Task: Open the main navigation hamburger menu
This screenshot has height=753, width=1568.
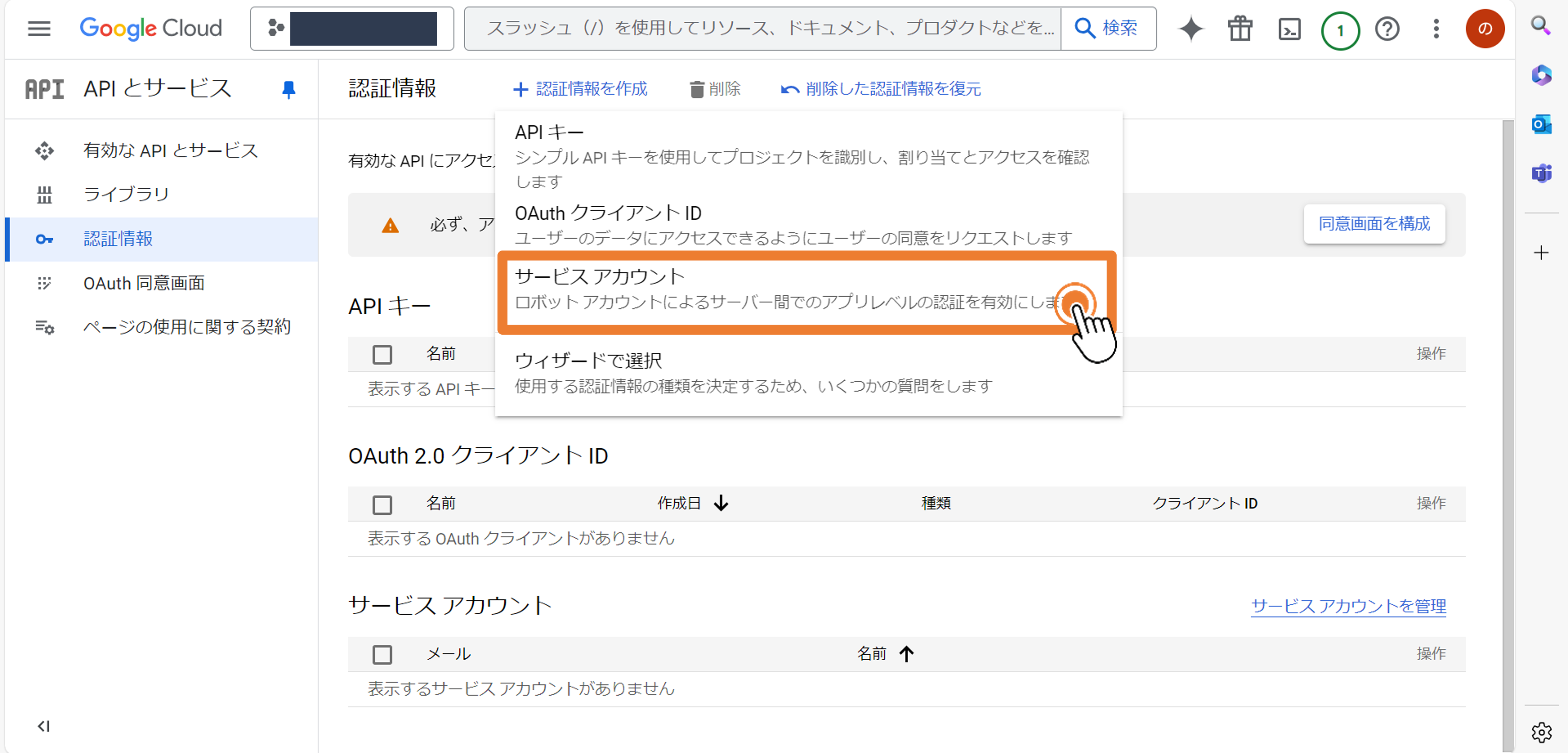Action: point(39,28)
